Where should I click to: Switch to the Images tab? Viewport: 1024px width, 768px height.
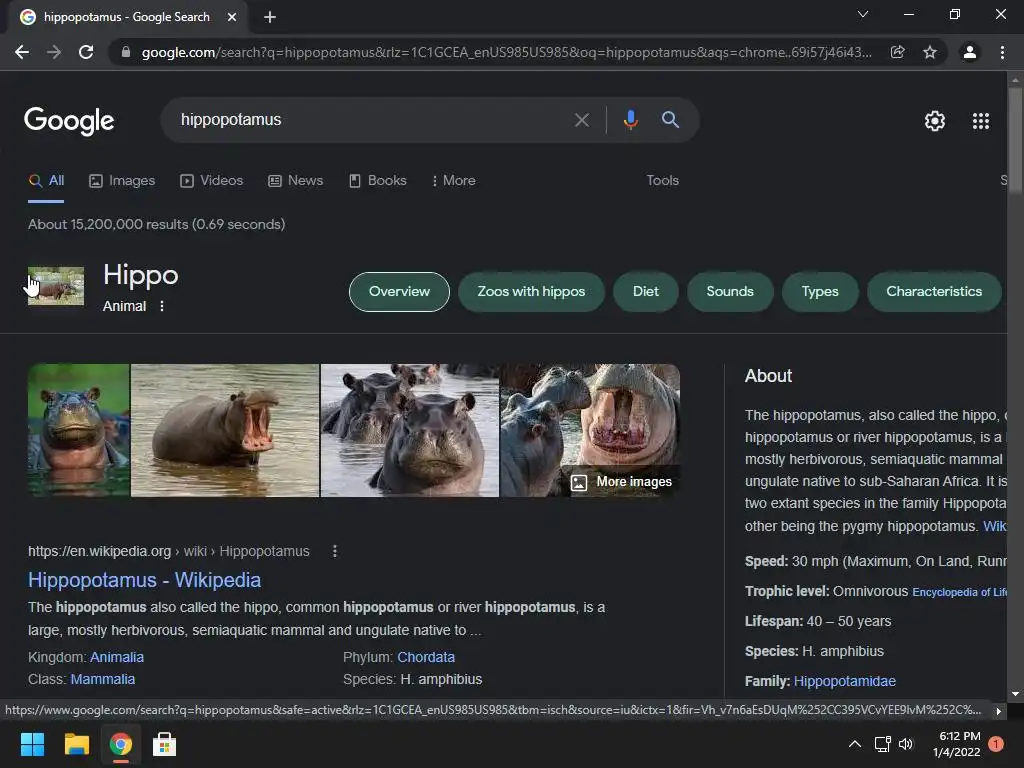pyautogui.click(x=122, y=181)
